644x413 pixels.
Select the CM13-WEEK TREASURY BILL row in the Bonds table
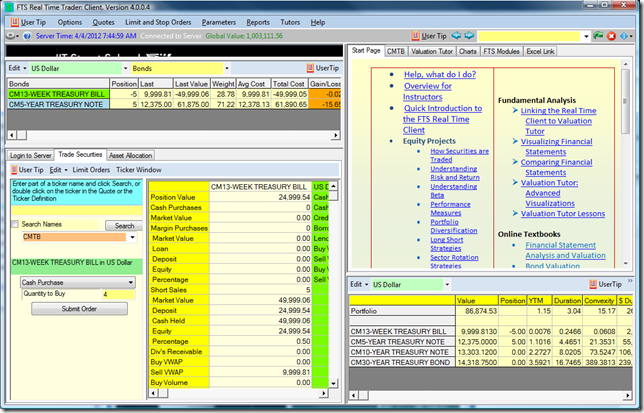click(x=174, y=94)
